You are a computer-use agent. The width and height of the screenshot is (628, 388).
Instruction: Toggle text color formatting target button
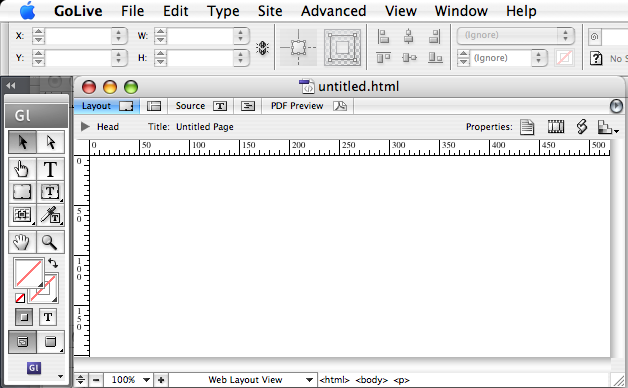[48, 317]
